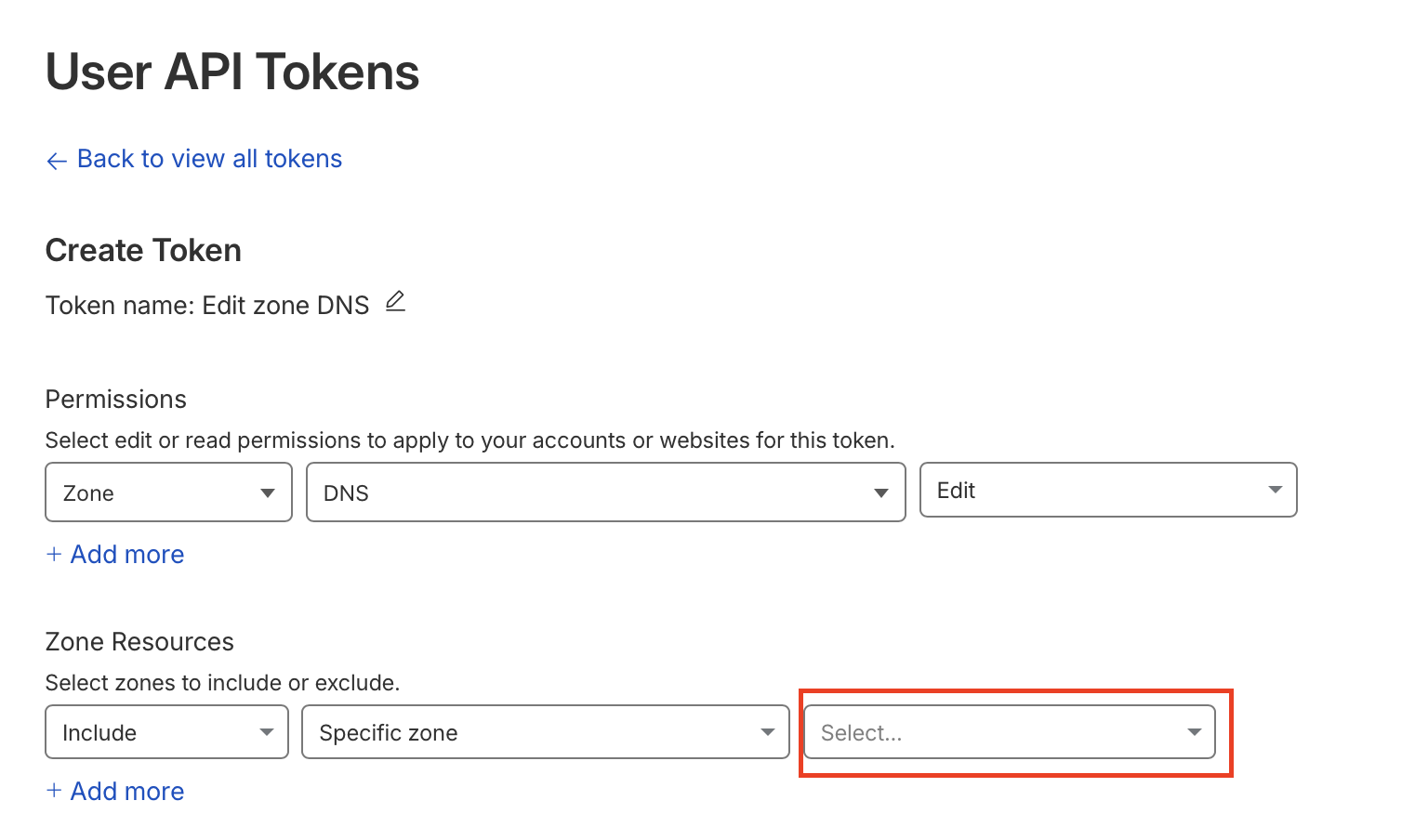1415x840 pixels.
Task: Click the pencil icon to rename the token
Action: [x=395, y=301]
